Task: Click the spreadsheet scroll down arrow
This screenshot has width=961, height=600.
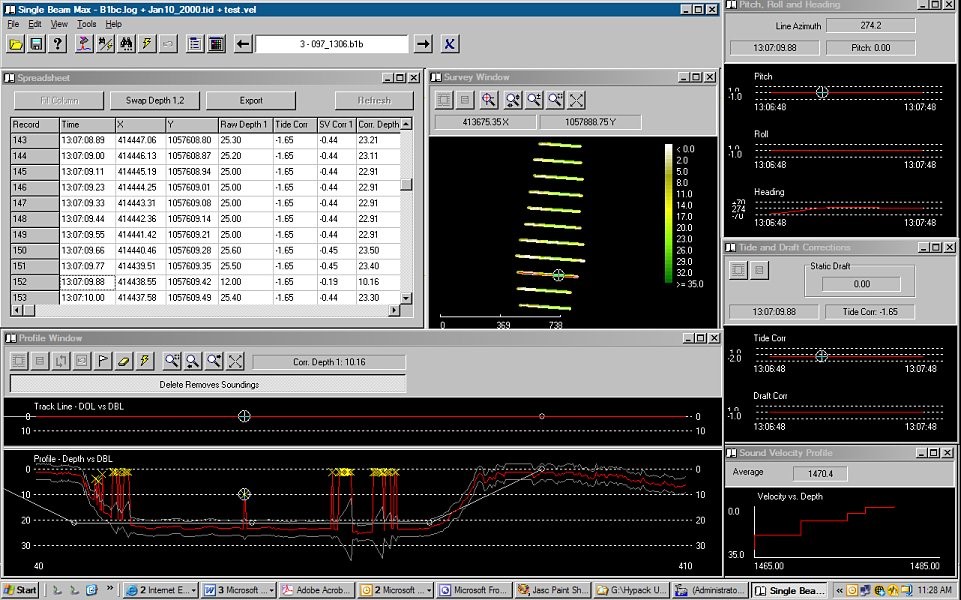Action: coord(406,298)
